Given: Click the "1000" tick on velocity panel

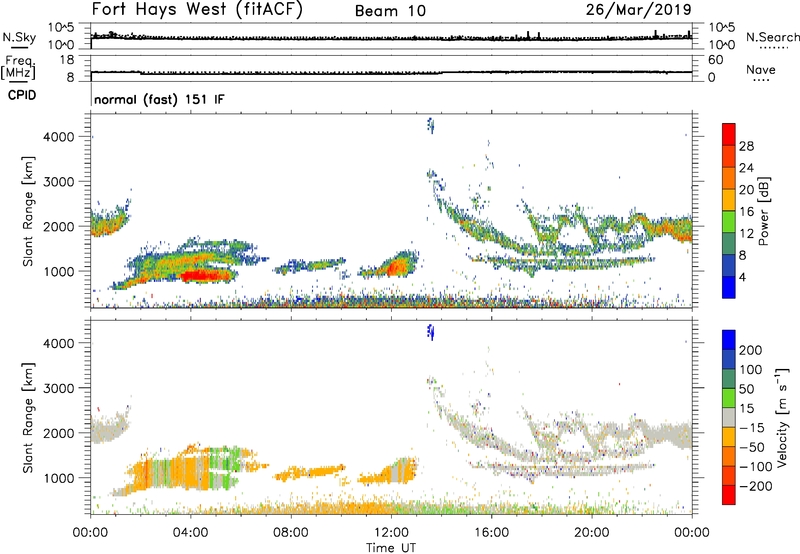Looking at the screenshot, I should (x=59, y=478).
